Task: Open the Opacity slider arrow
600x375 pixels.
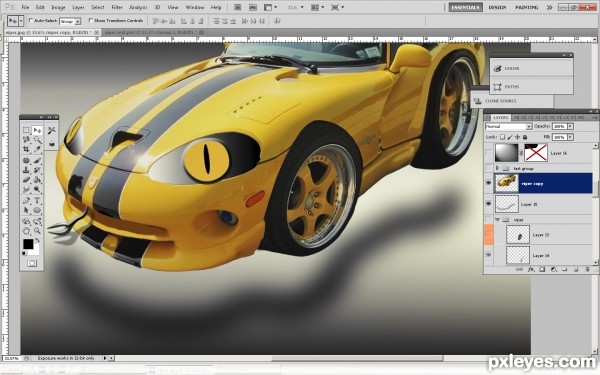Action: click(571, 126)
